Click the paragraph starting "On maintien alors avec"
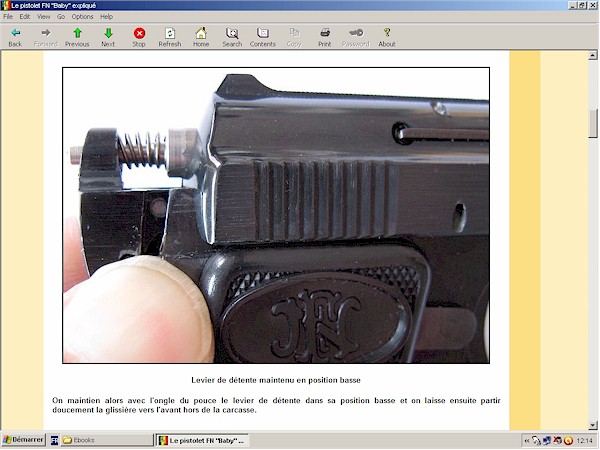This screenshot has height=450, width=600. click(x=276, y=405)
